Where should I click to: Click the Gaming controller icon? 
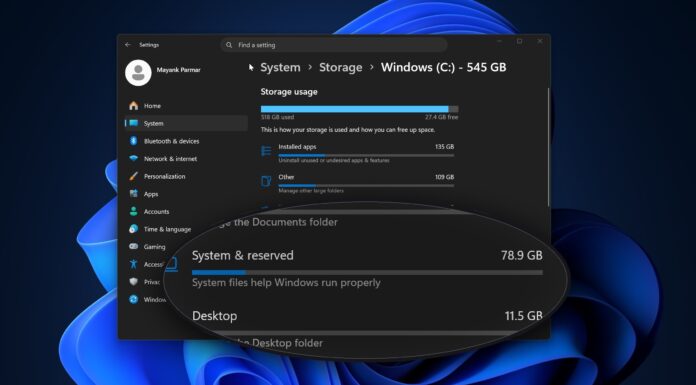(x=134, y=246)
